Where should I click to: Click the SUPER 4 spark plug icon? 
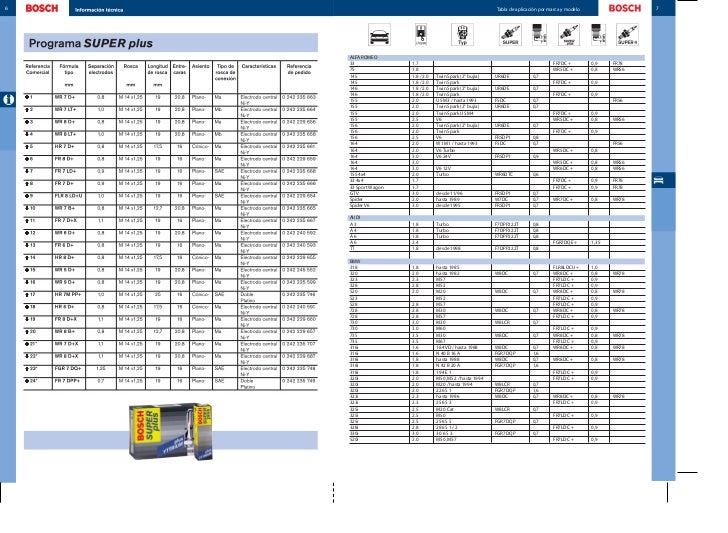[x=627, y=35]
